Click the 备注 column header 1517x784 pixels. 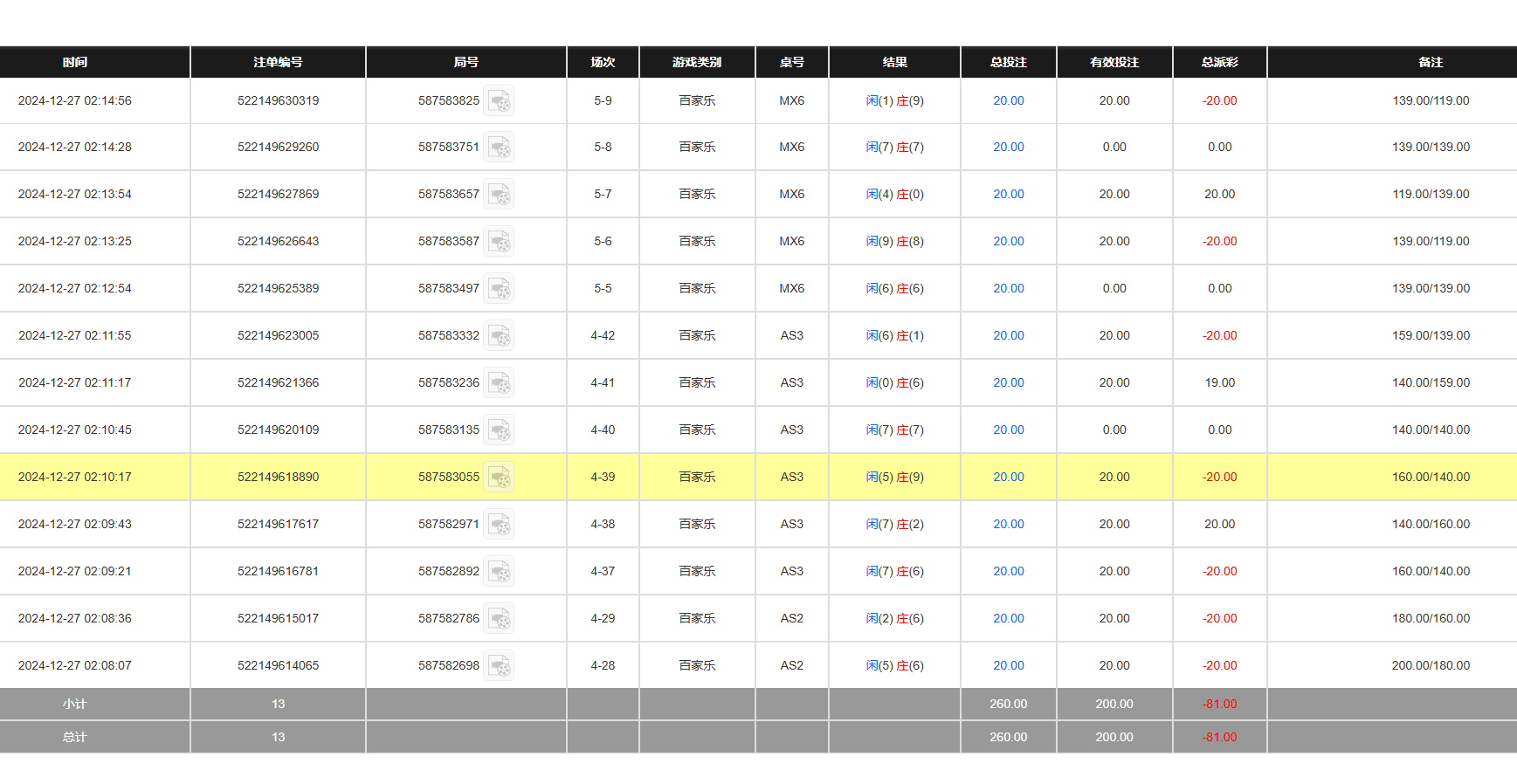[x=1430, y=62]
